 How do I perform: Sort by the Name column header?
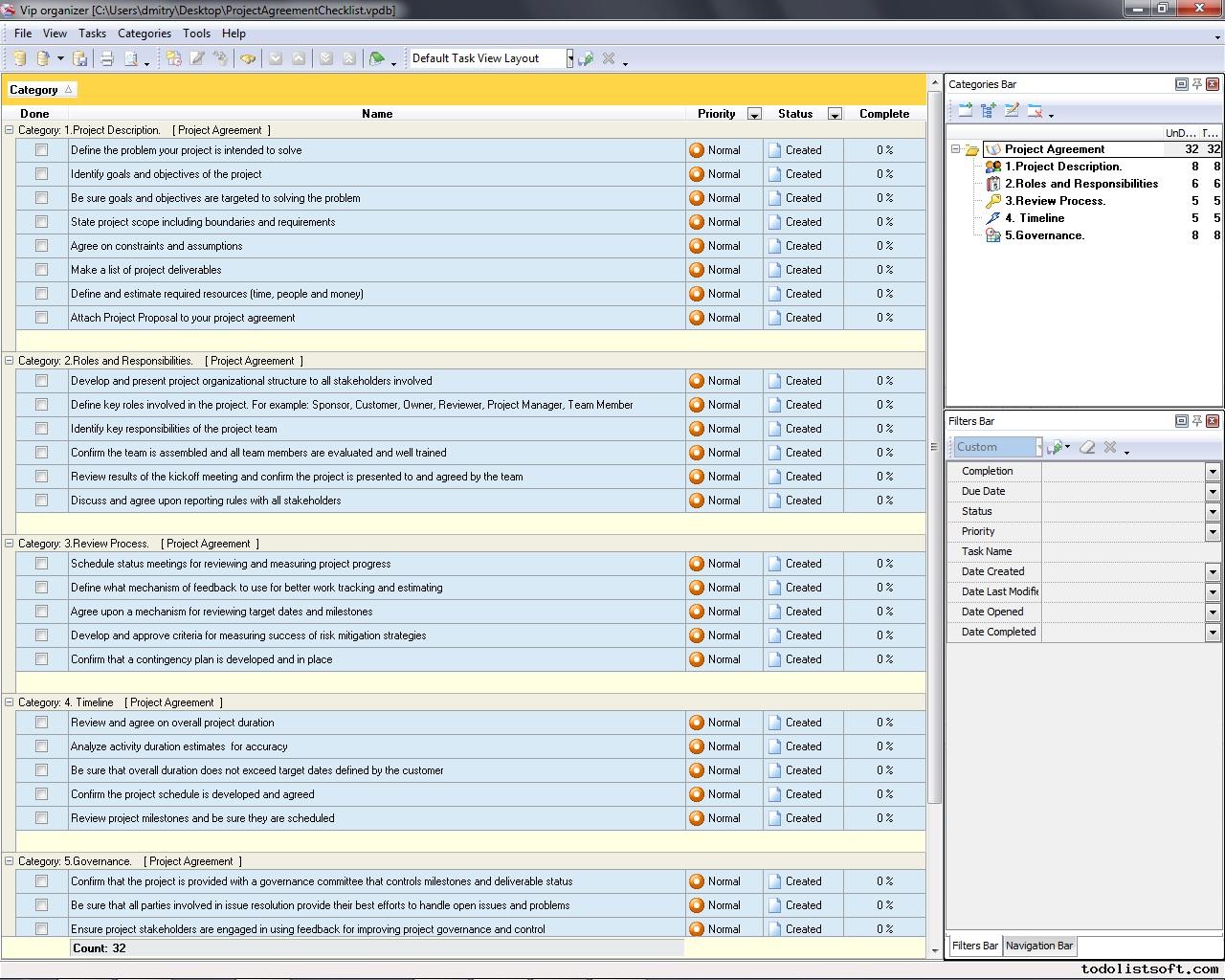coord(377,114)
